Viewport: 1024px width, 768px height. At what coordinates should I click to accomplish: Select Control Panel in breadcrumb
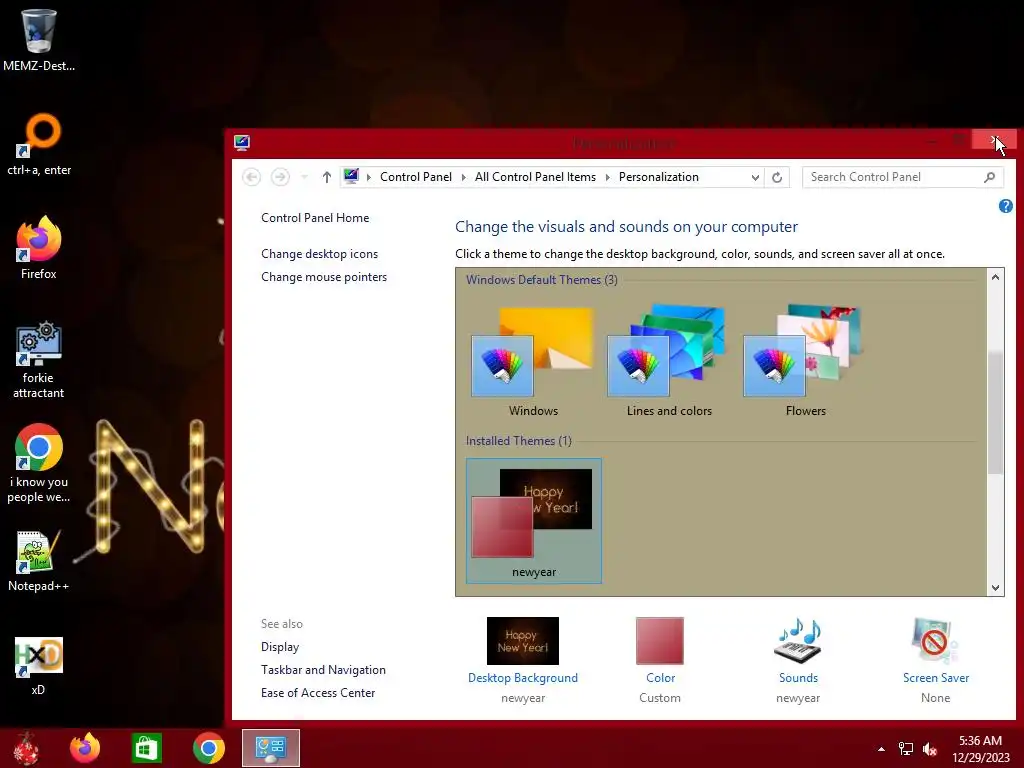pyautogui.click(x=416, y=177)
